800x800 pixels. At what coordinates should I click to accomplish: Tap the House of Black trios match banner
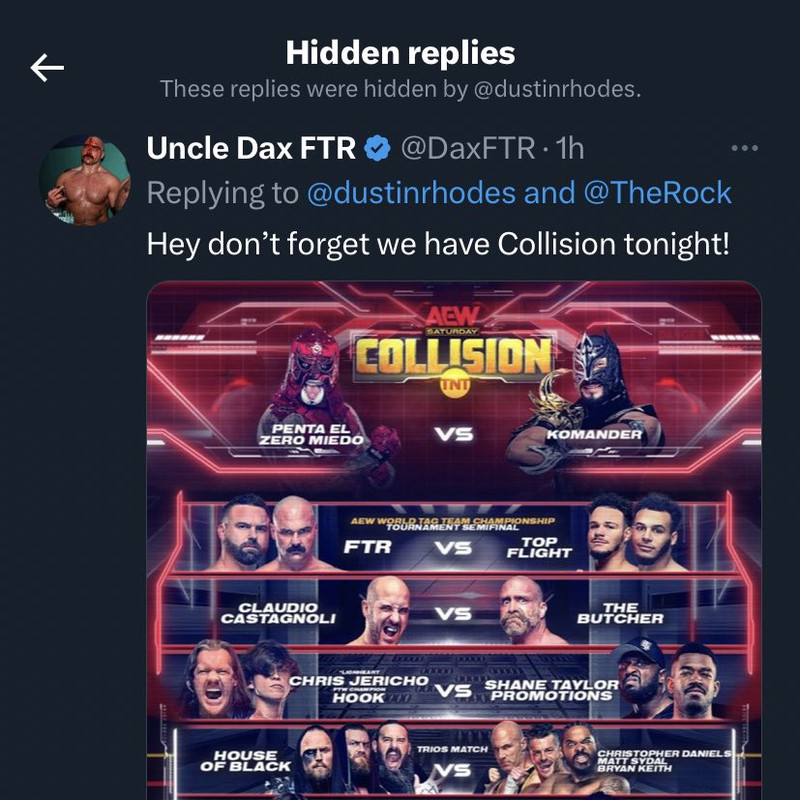tap(453, 760)
